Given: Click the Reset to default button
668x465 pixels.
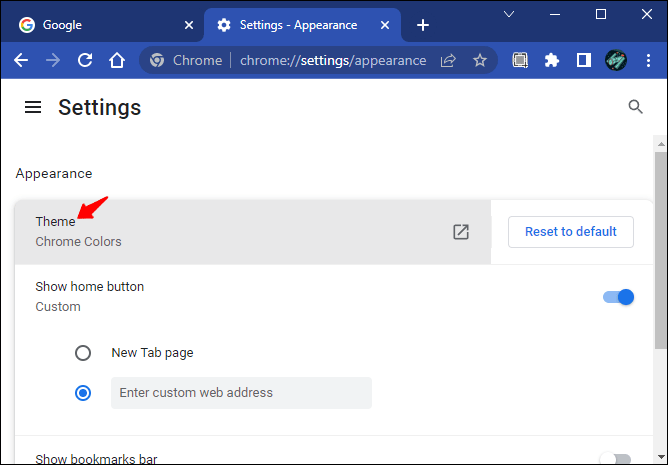Looking at the screenshot, I should (x=570, y=232).
